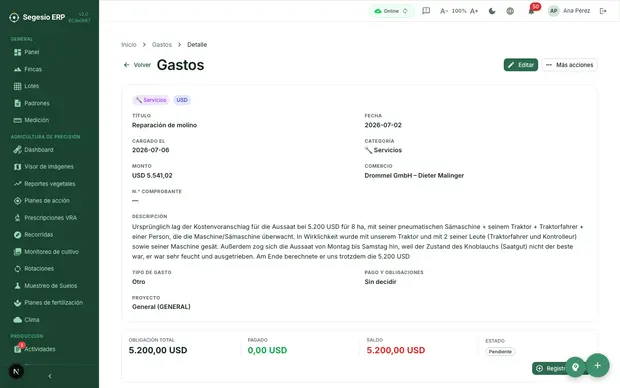Click the logout icon
620x388 pixels.
(x=603, y=11)
